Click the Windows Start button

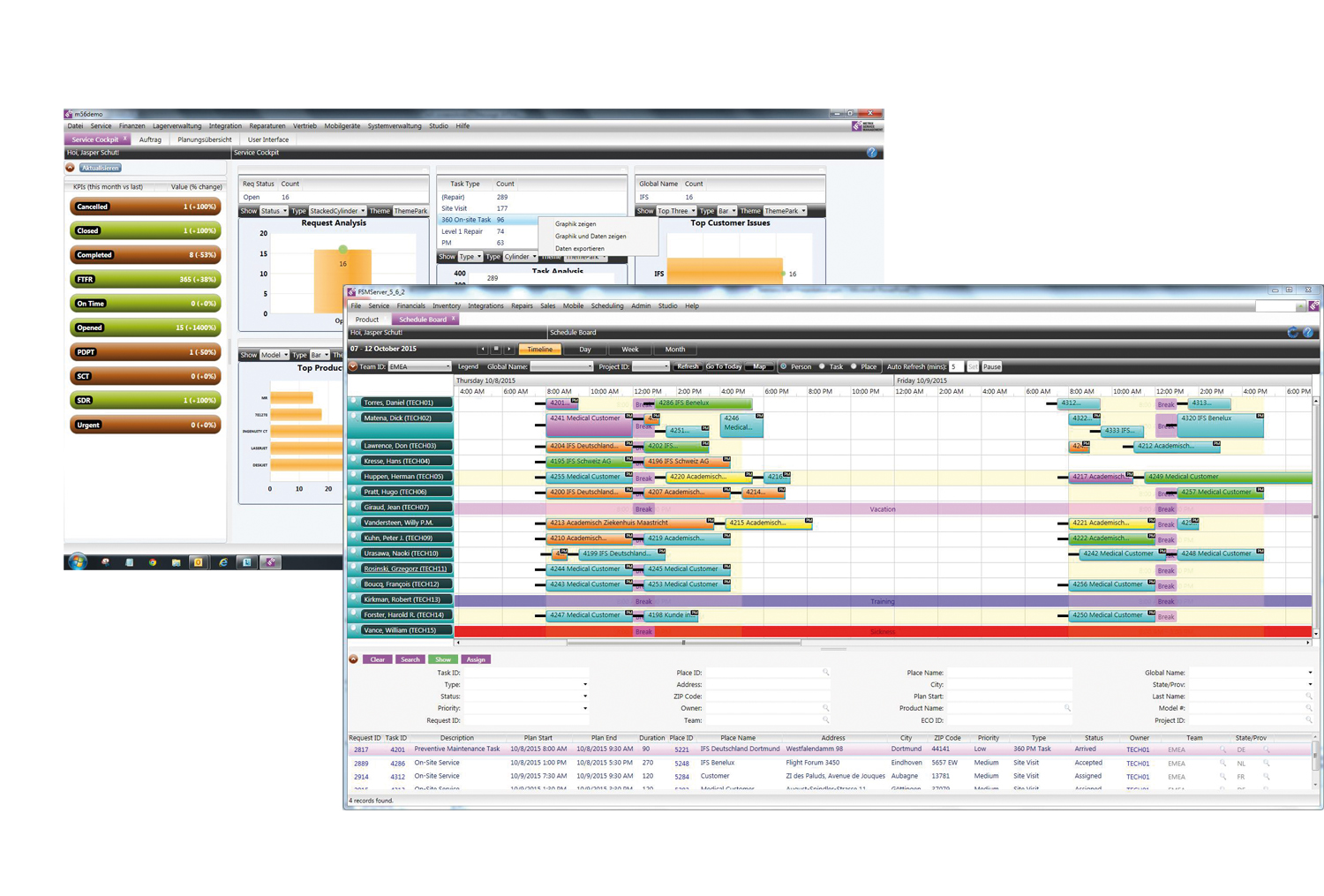[78, 562]
